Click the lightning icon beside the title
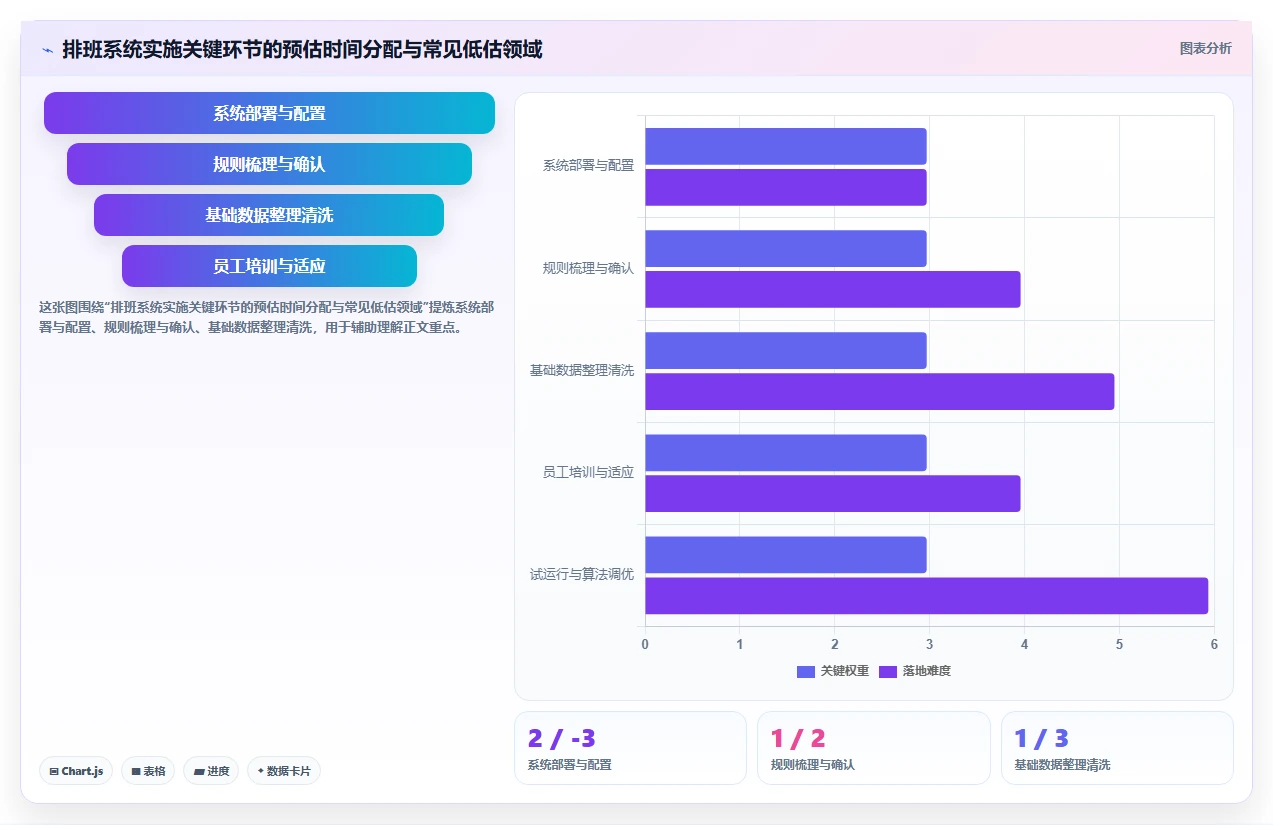Viewport: 1273px width, 825px height. point(47,49)
